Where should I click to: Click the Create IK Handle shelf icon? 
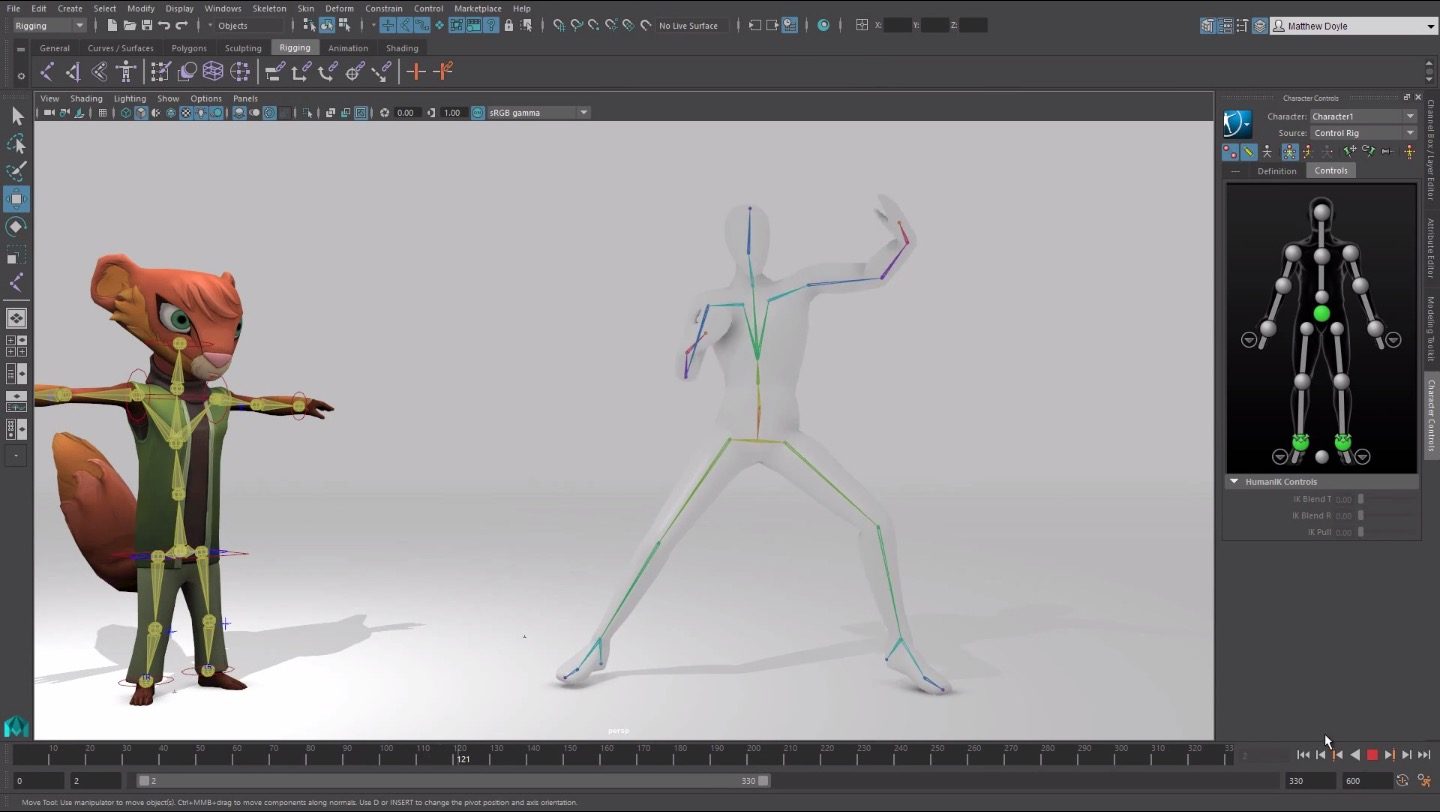pyautogui.click(x=99, y=71)
